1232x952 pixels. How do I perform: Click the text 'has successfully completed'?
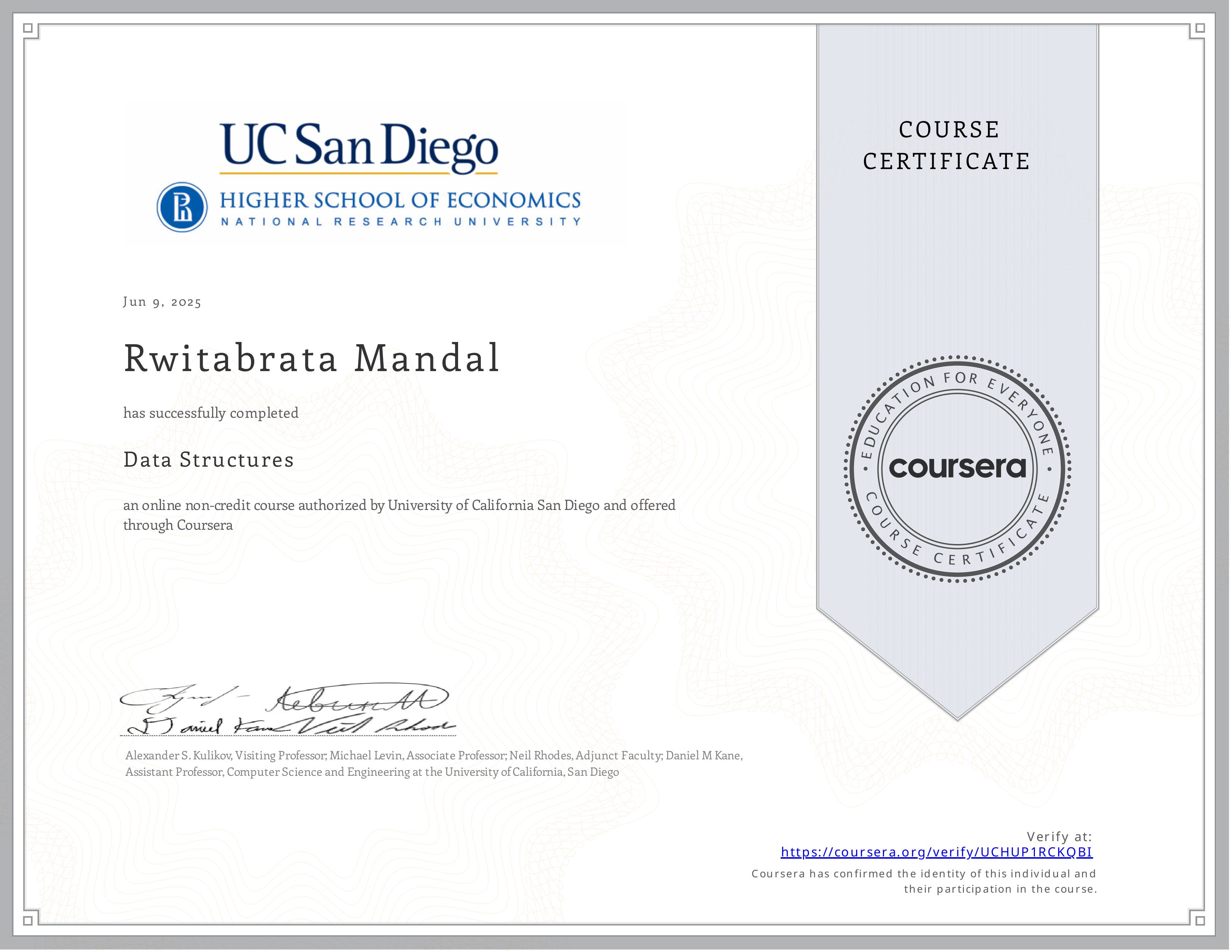(x=211, y=413)
